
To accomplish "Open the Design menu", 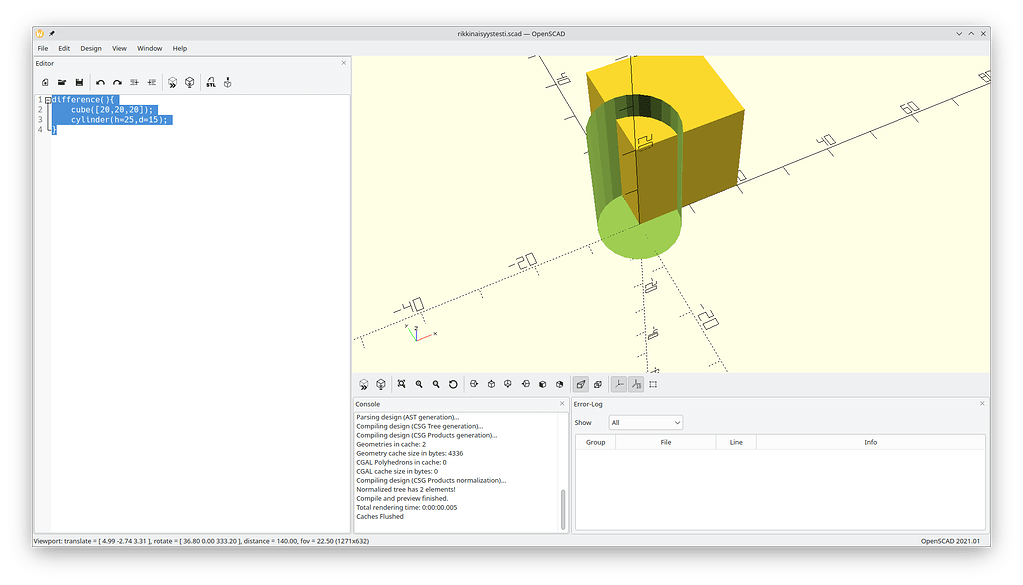I will coord(91,48).
